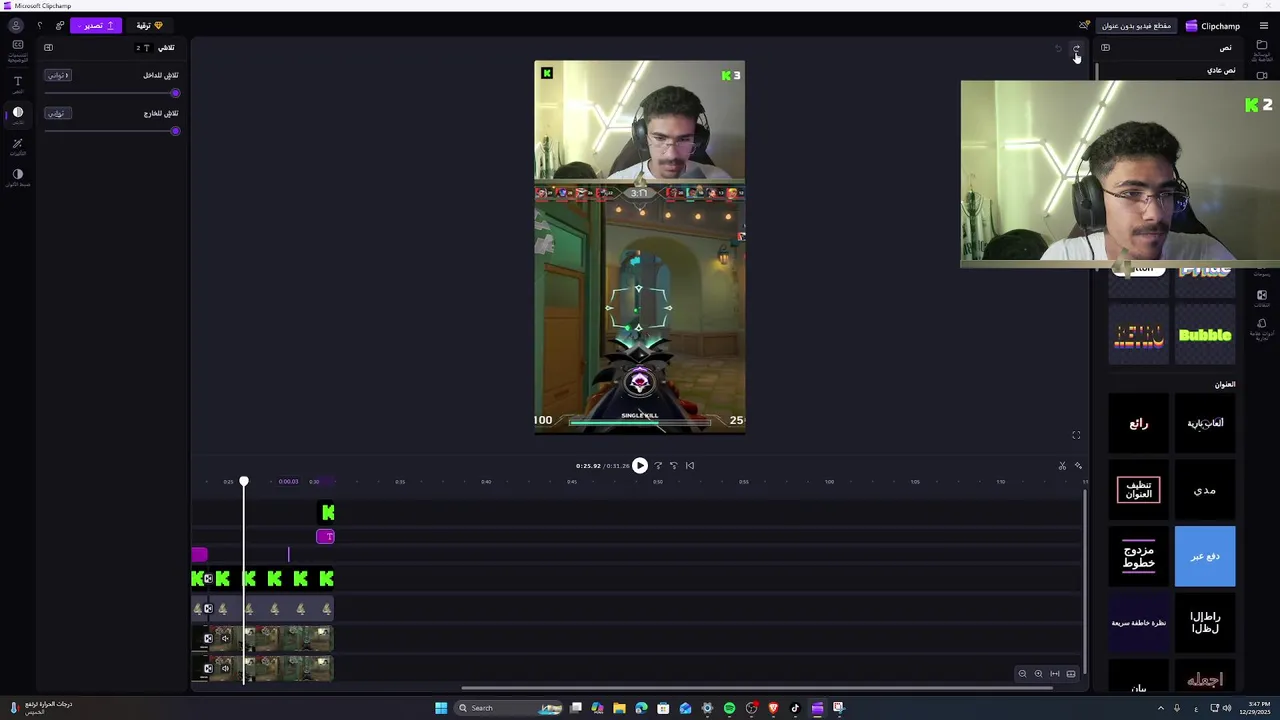This screenshot has height=720, width=1280.
Task: Mute the bottom gameplay video track
Action: pos(225,668)
